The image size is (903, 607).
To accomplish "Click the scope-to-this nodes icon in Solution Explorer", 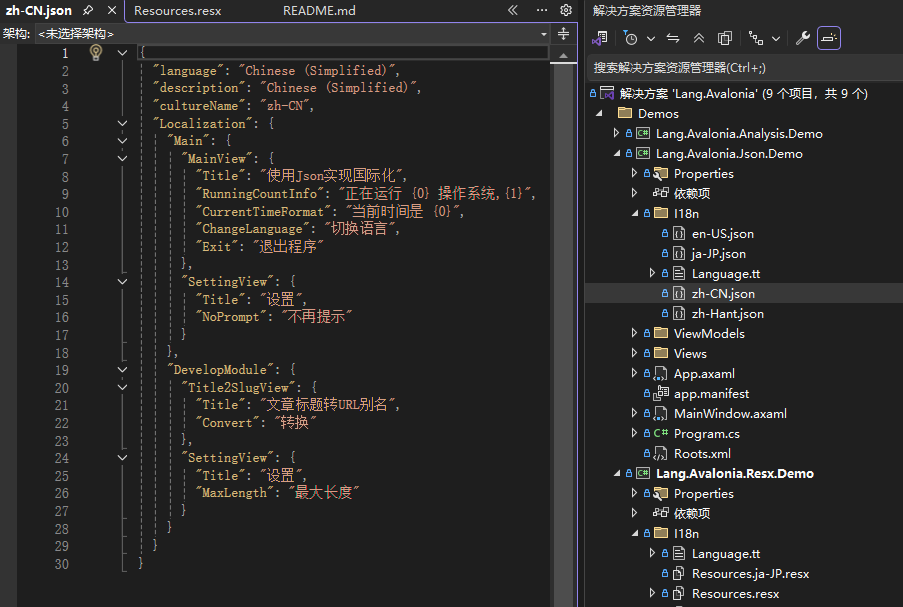I will click(x=754, y=37).
